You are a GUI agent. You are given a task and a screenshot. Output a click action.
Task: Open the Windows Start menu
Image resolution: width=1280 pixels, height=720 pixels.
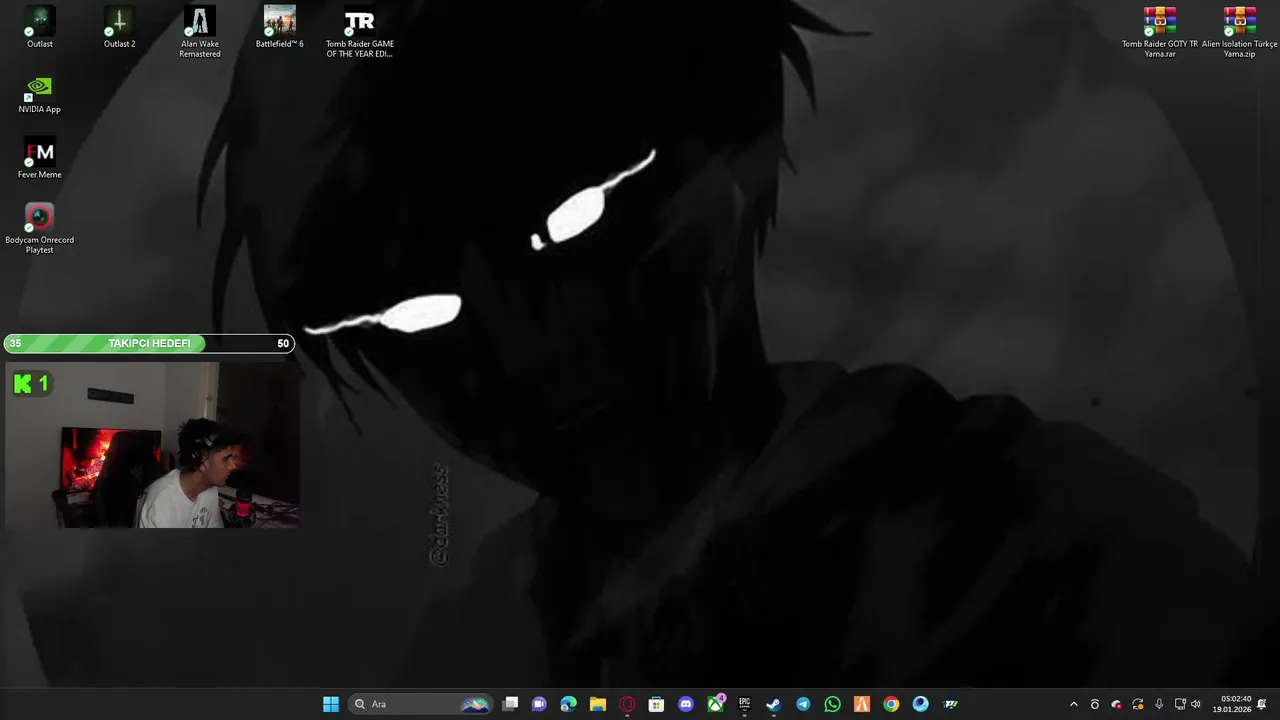(x=331, y=704)
